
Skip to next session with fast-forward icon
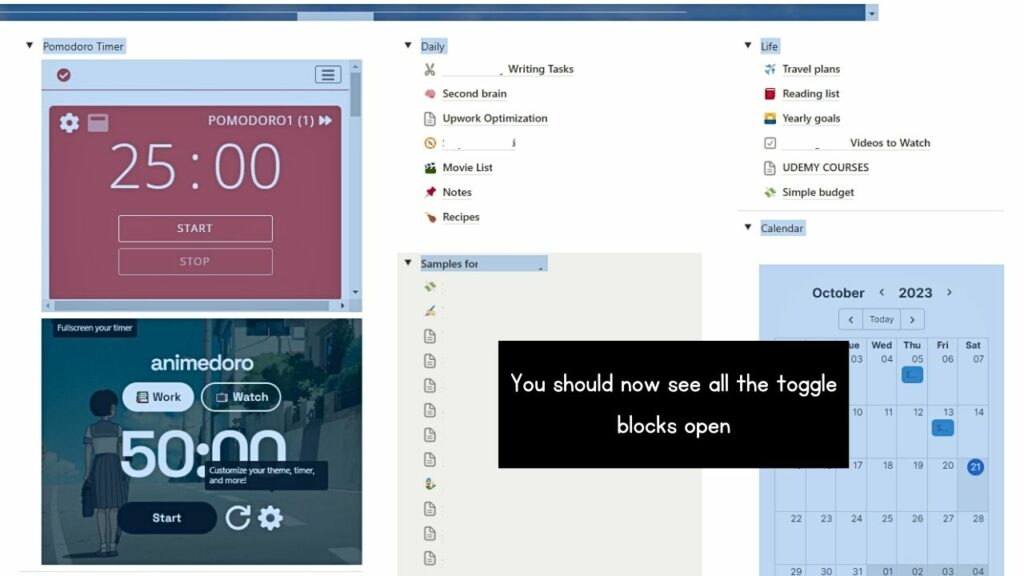(326, 121)
